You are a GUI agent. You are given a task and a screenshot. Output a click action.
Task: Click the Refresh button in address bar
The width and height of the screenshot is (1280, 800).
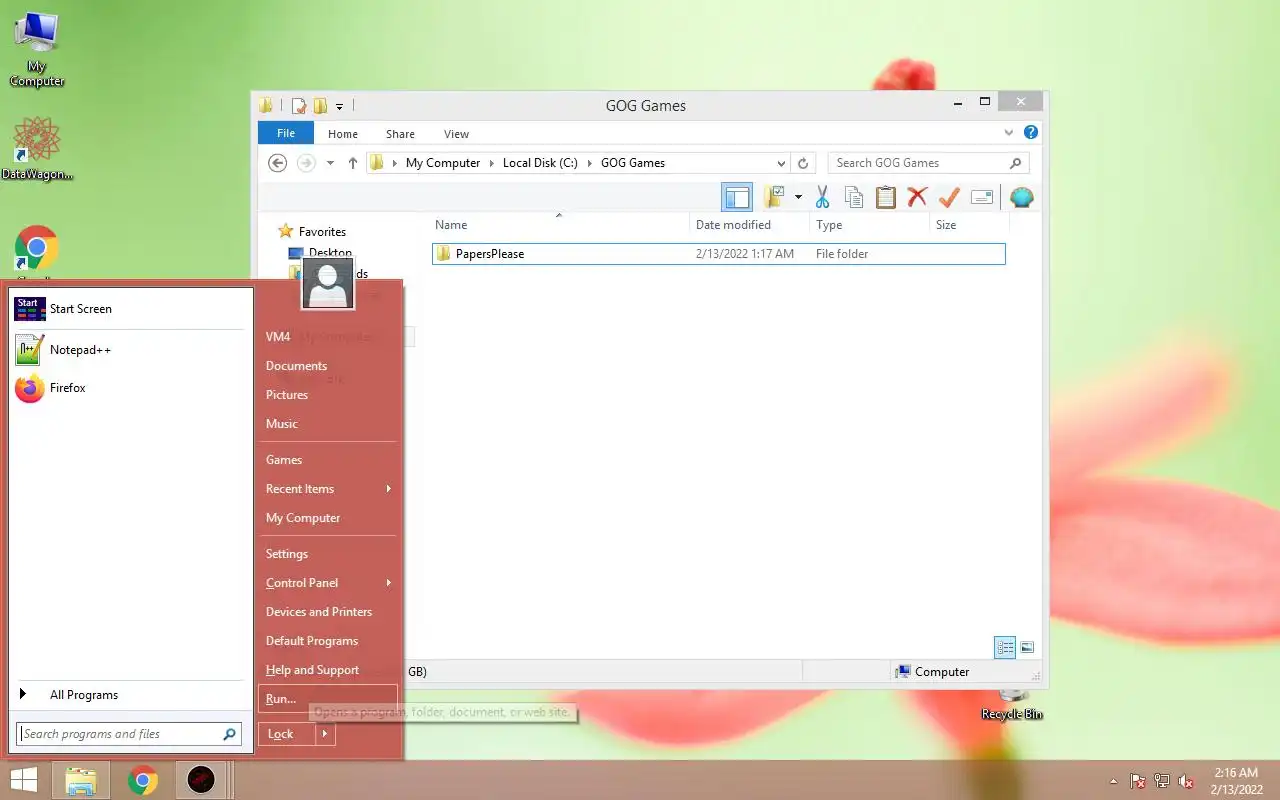pos(803,163)
